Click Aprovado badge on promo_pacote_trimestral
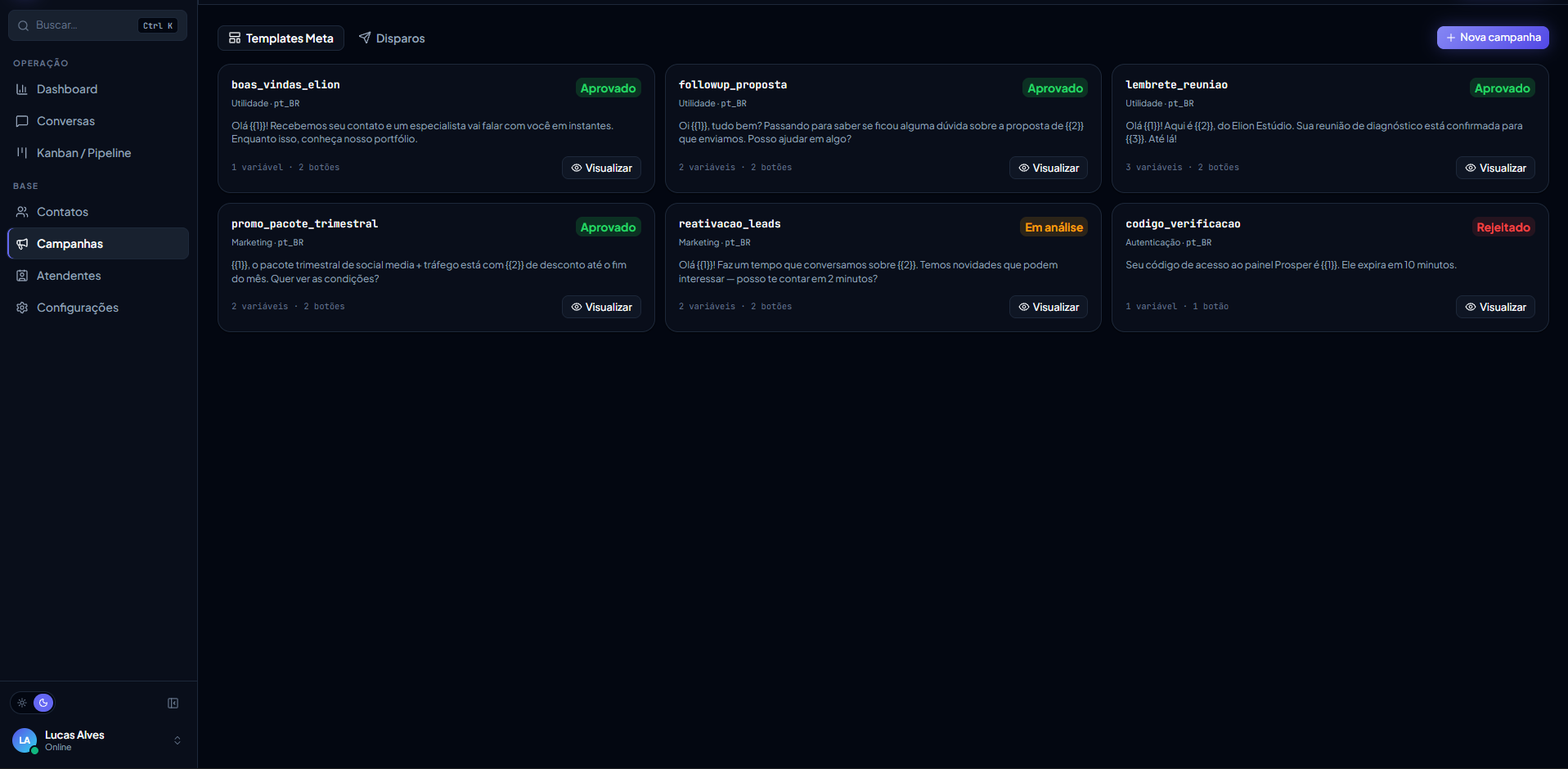The image size is (1568, 769). click(x=608, y=227)
